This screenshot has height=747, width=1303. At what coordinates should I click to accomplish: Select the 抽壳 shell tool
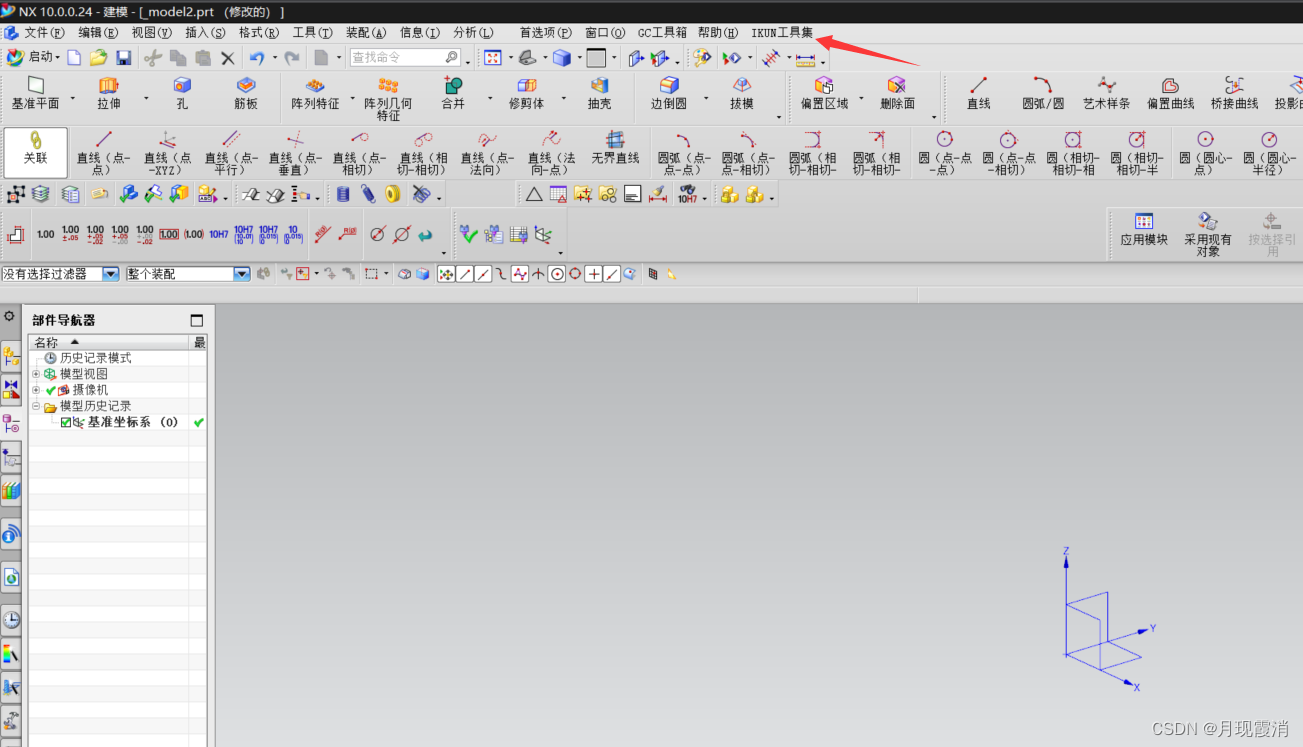599,94
